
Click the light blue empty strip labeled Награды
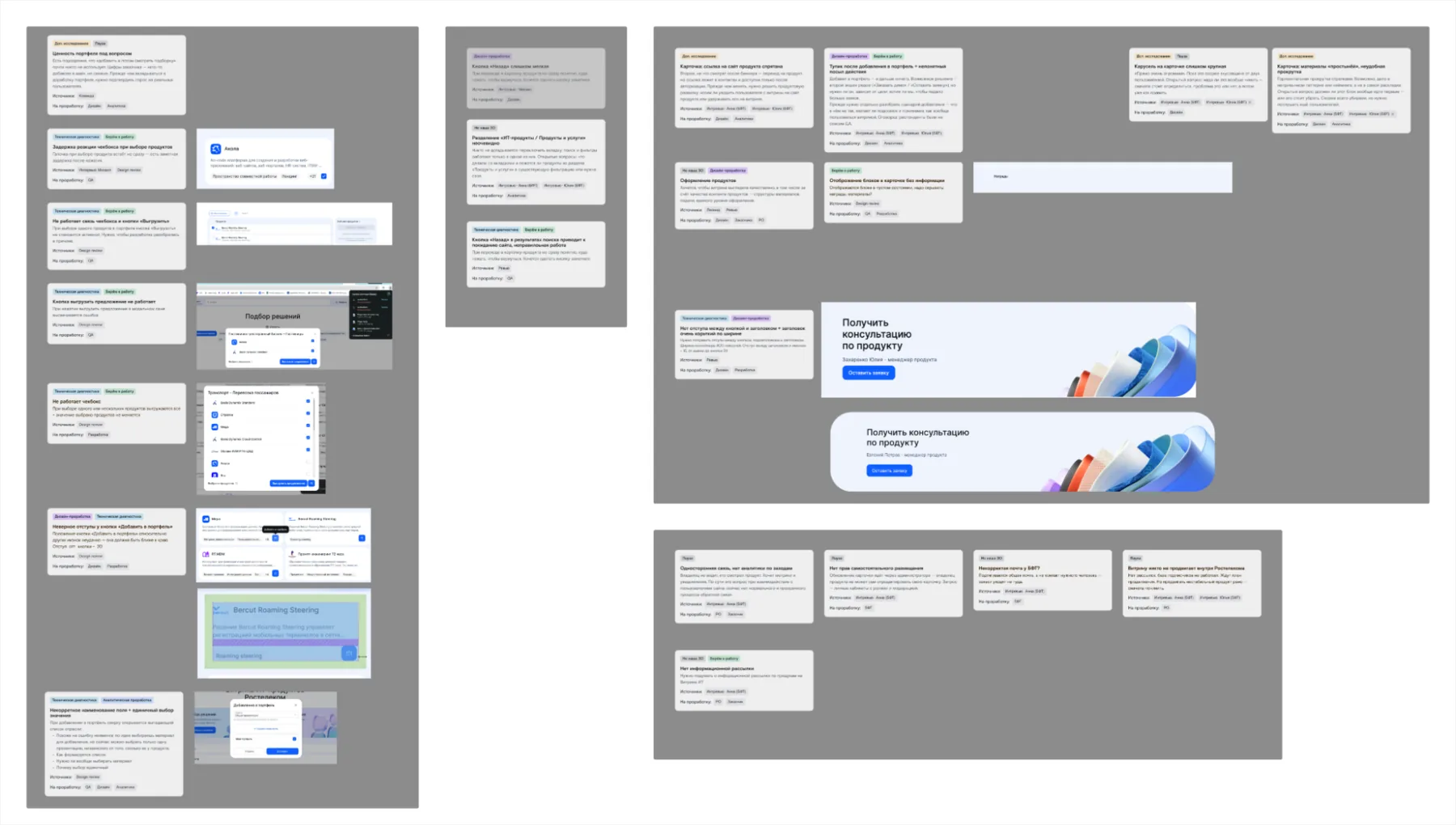1103,177
